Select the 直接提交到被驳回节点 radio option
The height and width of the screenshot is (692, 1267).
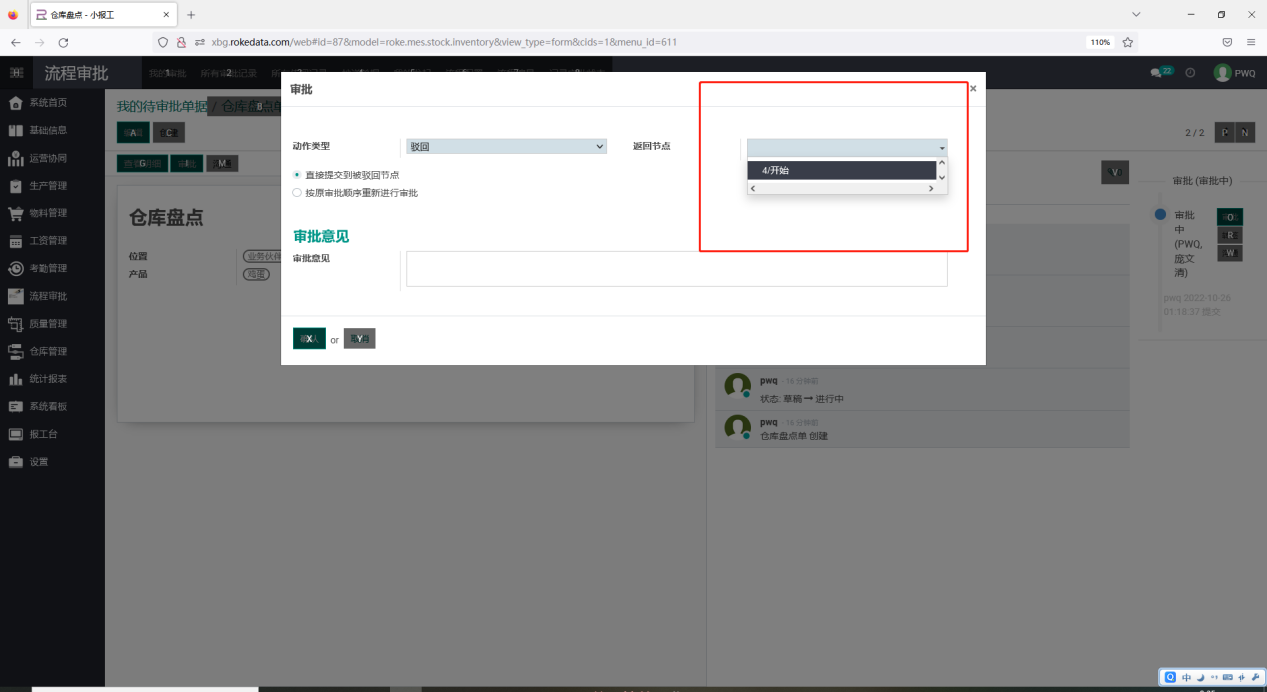[x=296, y=175]
